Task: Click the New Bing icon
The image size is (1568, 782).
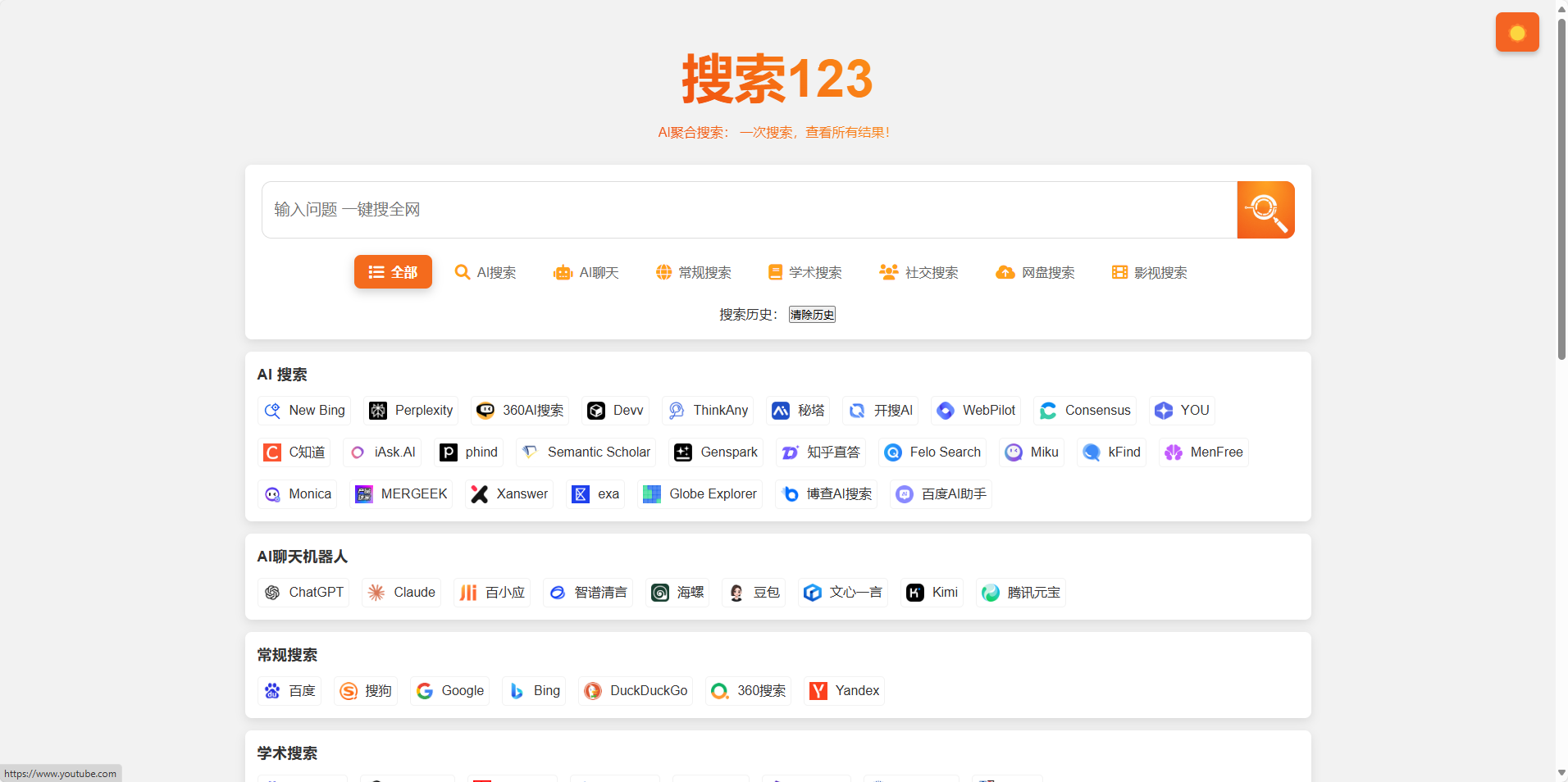Action: pyautogui.click(x=272, y=411)
